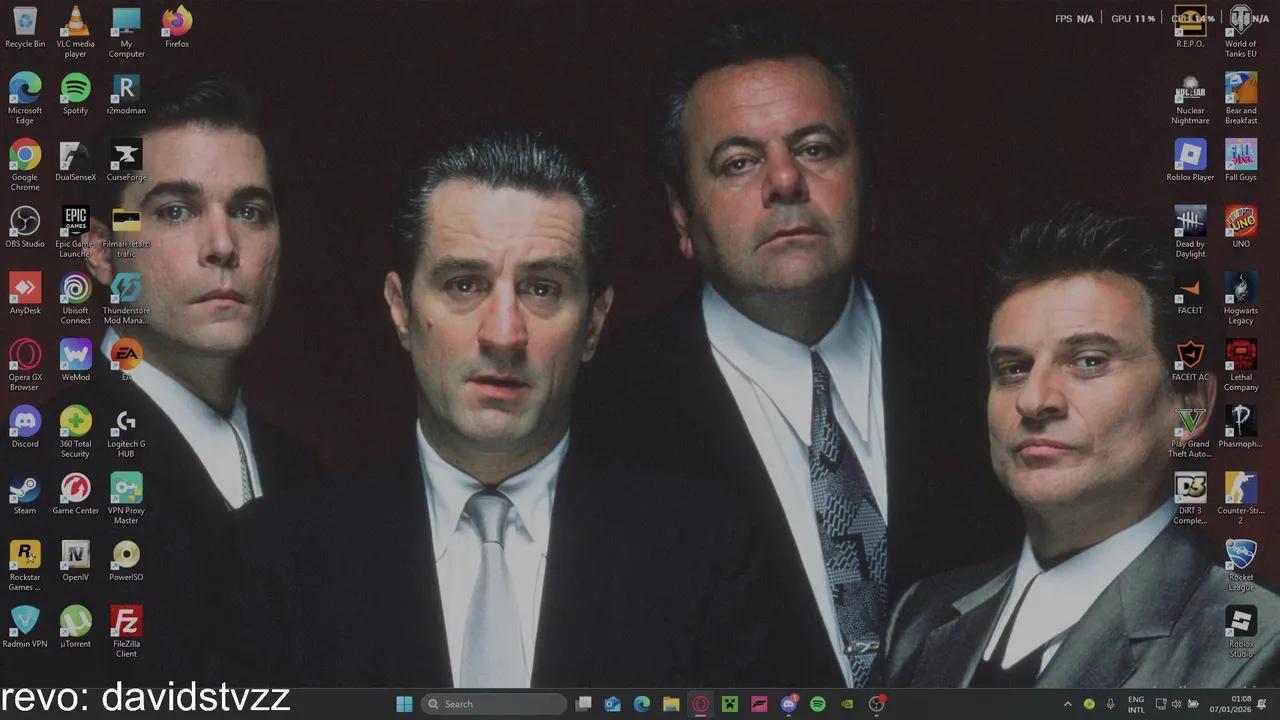Image resolution: width=1280 pixels, height=720 pixels.
Task: Launch the Logitech G HUB desktop shortcut
Action: coord(126,432)
